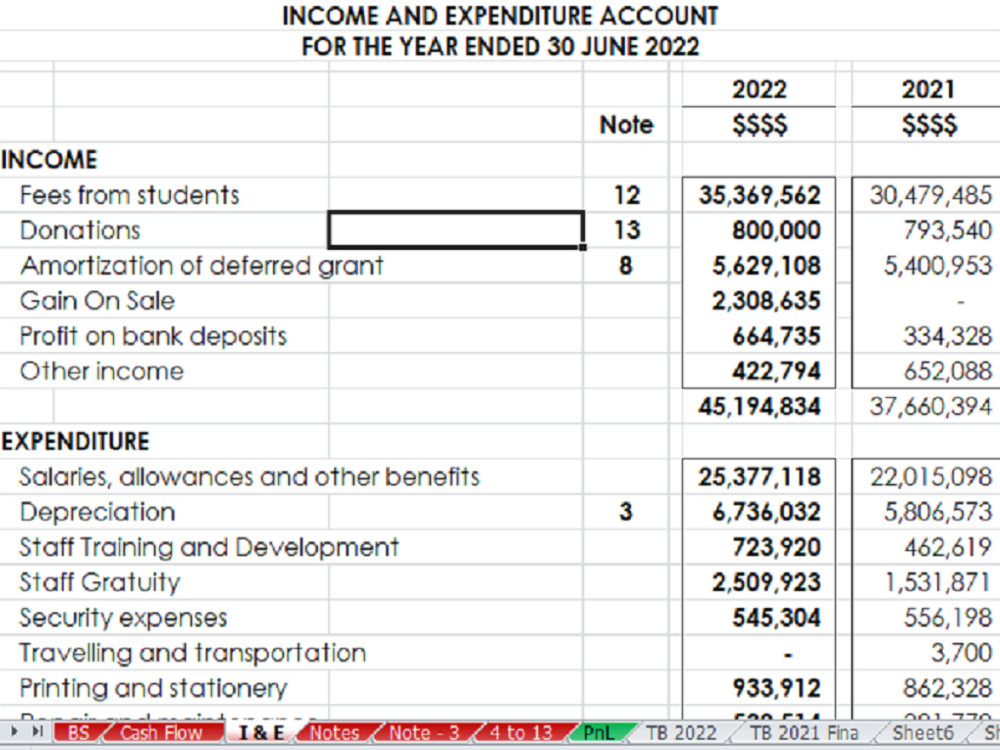Click the Other income label
This screenshot has width=1000, height=750.
[101, 371]
